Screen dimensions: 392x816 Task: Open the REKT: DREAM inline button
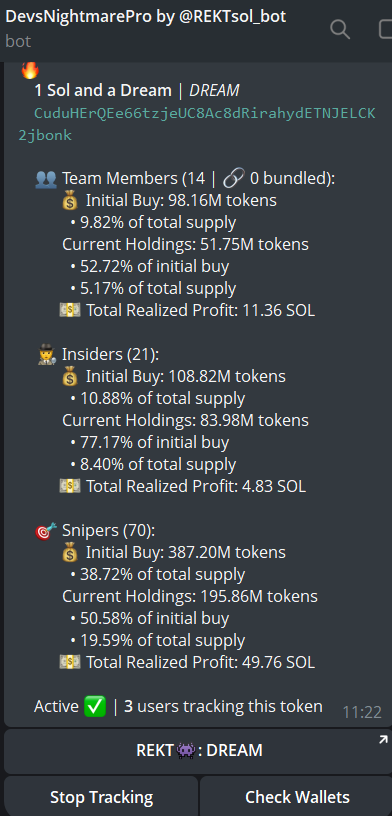[198, 750]
